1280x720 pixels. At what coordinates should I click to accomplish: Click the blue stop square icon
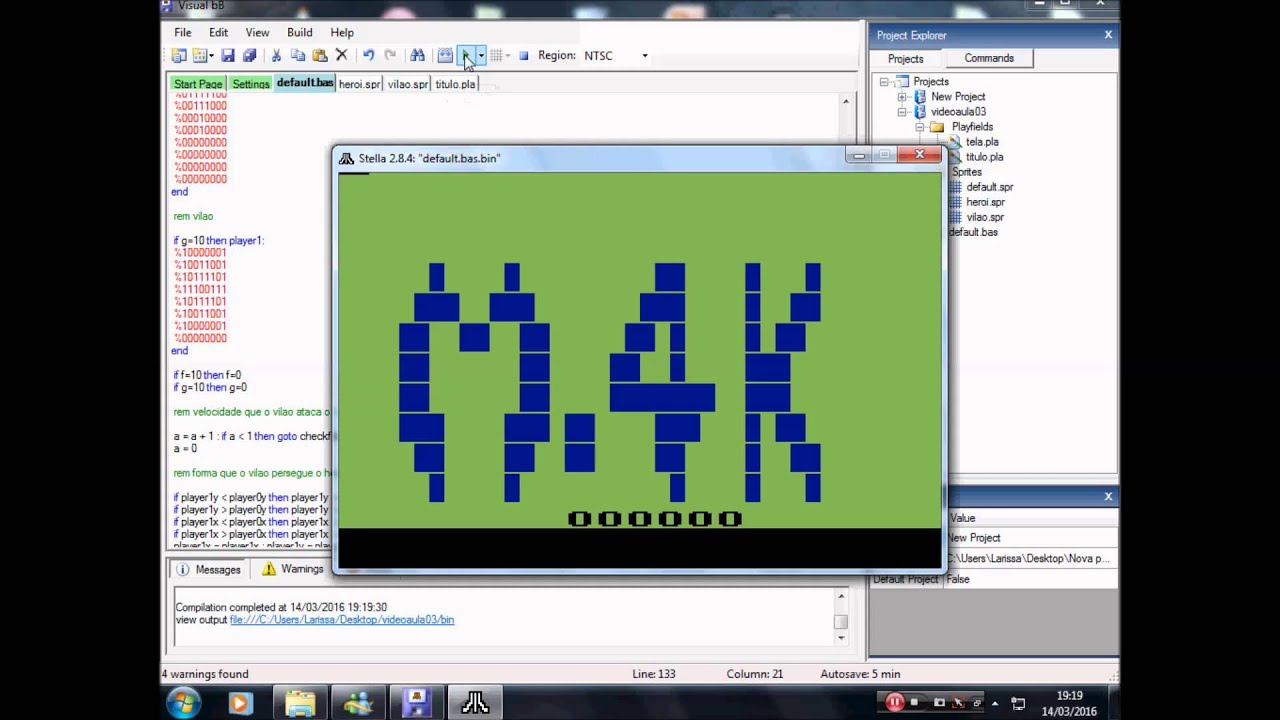click(523, 56)
